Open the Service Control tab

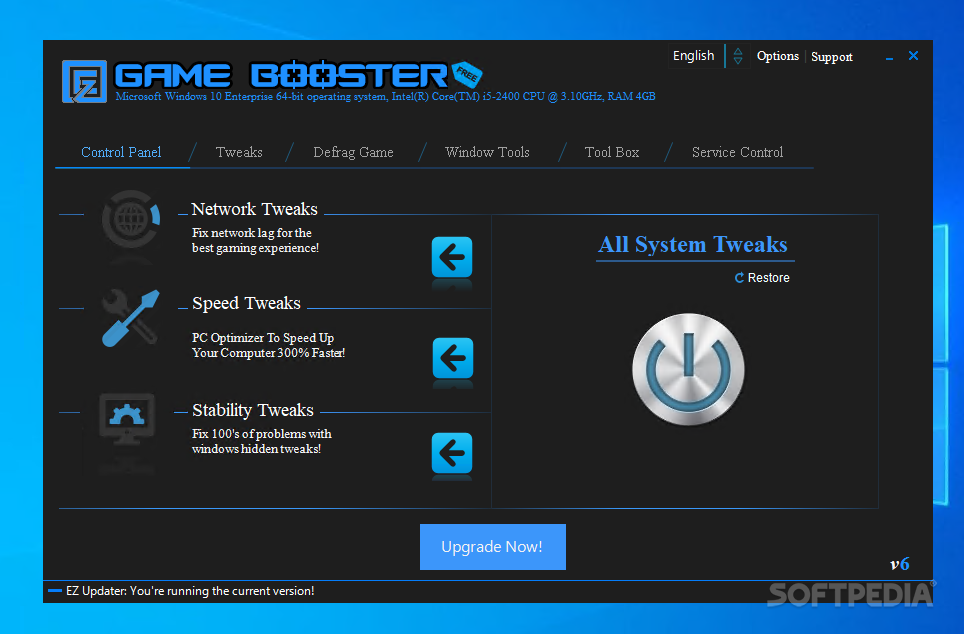738,152
